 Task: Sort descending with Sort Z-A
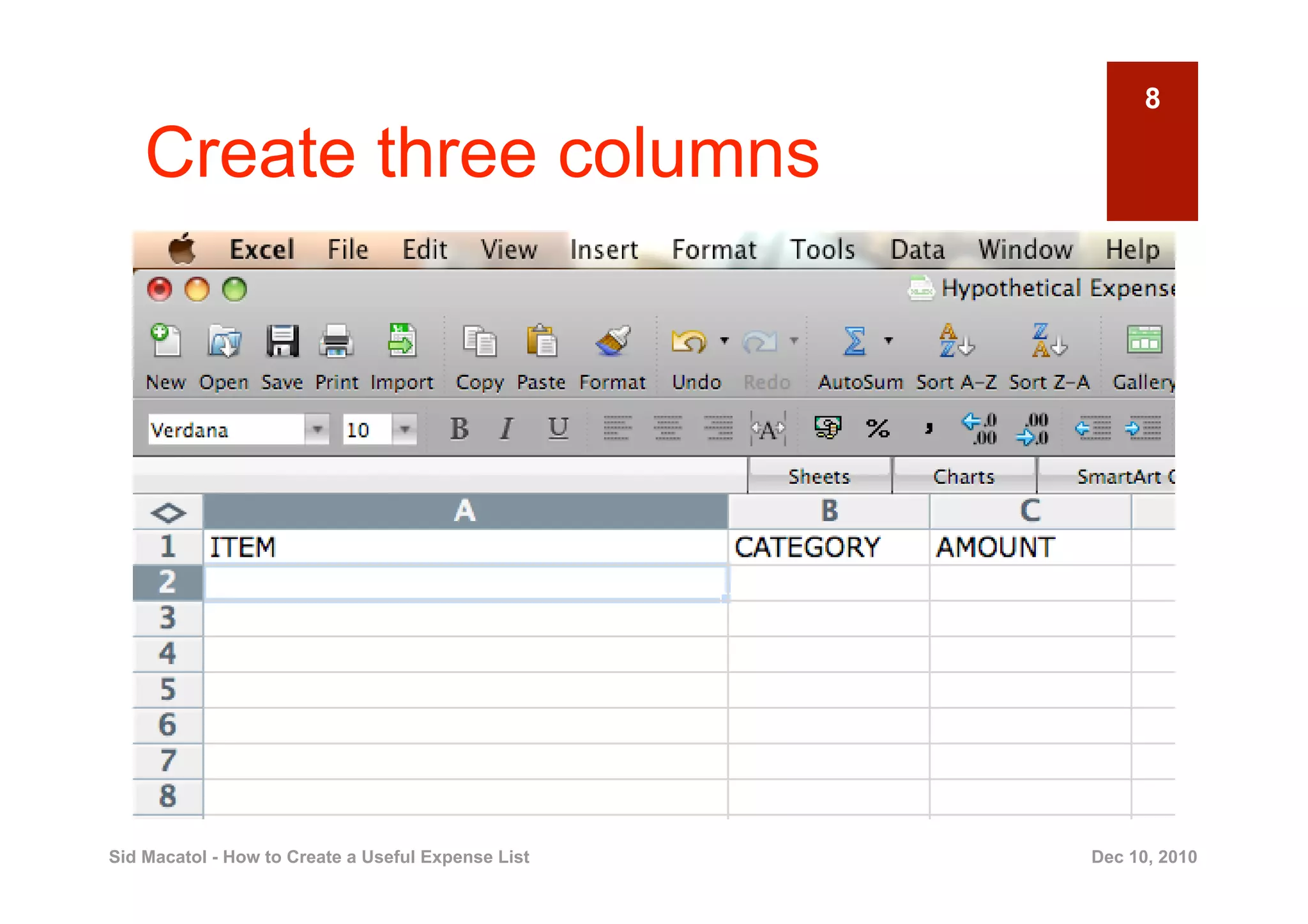click(1049, 340)
